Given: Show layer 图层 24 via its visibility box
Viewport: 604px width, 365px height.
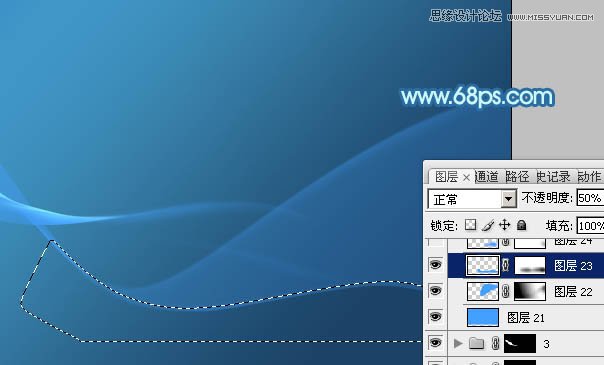Looking at the screenshot, I should click(436, 243).
